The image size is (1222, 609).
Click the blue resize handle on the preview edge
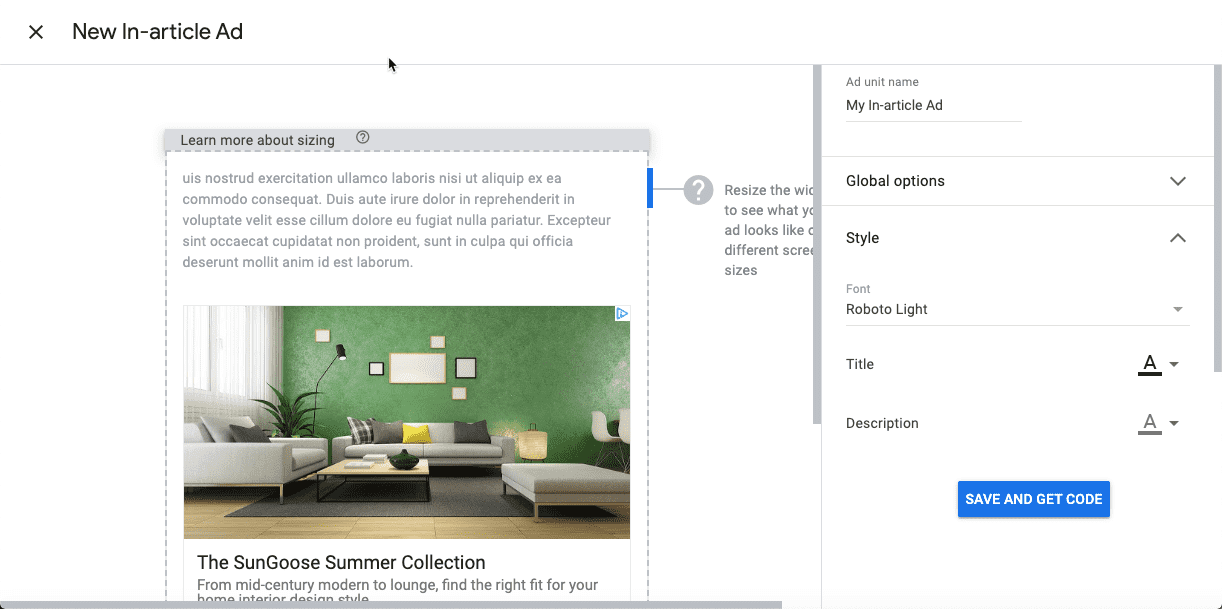click(651, 188)
